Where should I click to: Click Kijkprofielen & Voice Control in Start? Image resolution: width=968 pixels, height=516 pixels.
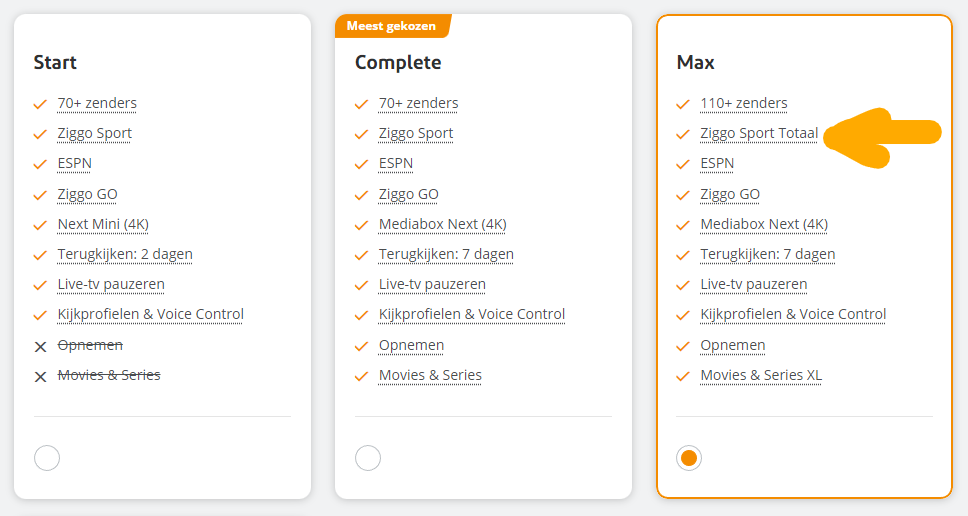[151, 314]
